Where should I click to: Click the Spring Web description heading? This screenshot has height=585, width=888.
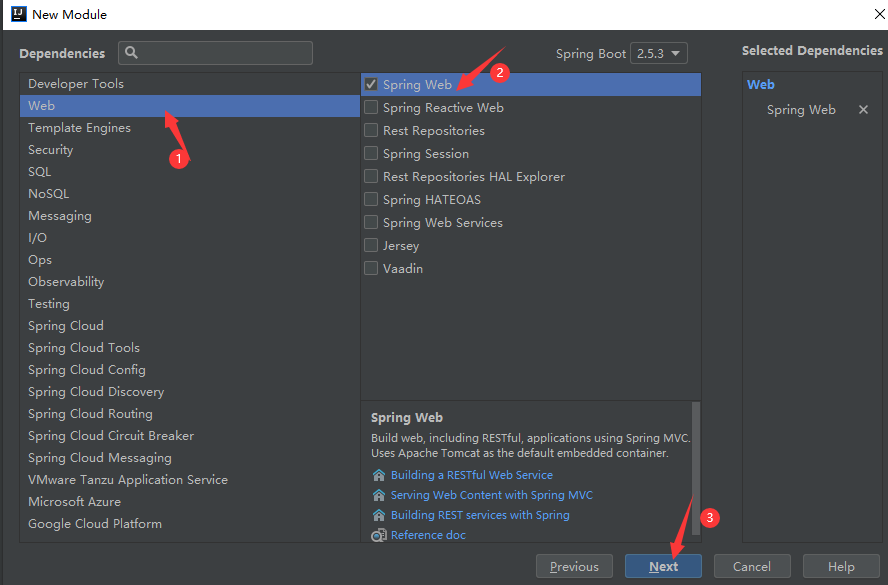pyautogui.click(x=407, y=417)
